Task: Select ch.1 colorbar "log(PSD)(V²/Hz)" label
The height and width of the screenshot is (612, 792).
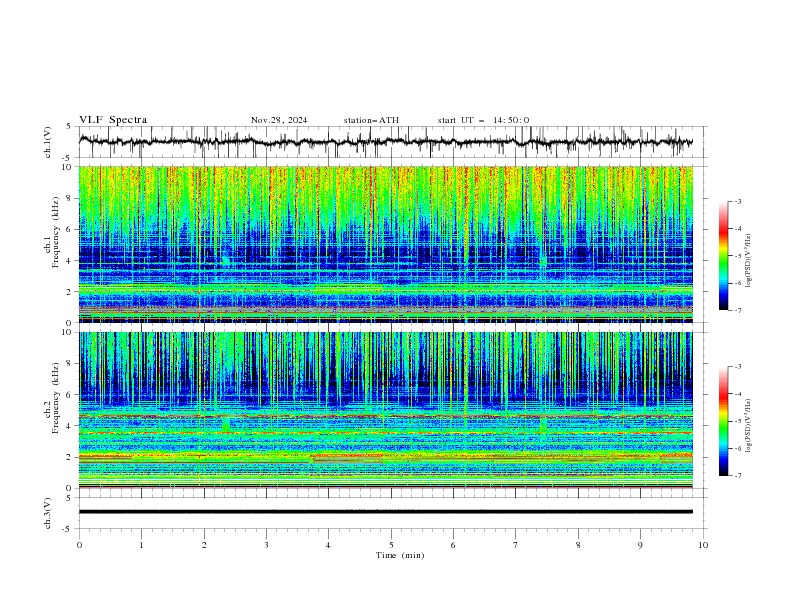Action: click(x=748, y=261)
